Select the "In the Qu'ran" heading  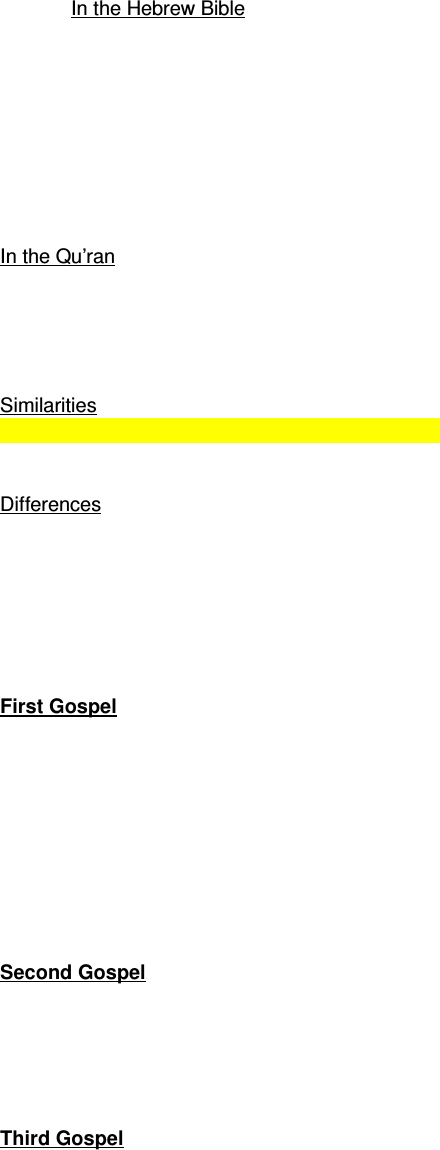57,257
